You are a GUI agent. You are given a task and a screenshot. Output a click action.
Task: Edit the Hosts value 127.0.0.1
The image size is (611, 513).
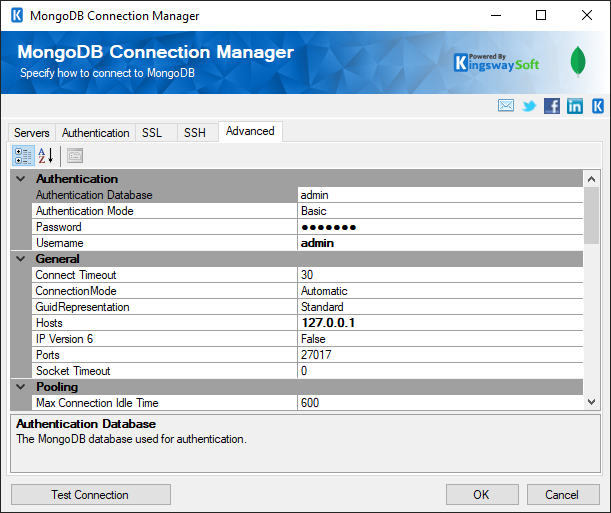coord(440,323)
